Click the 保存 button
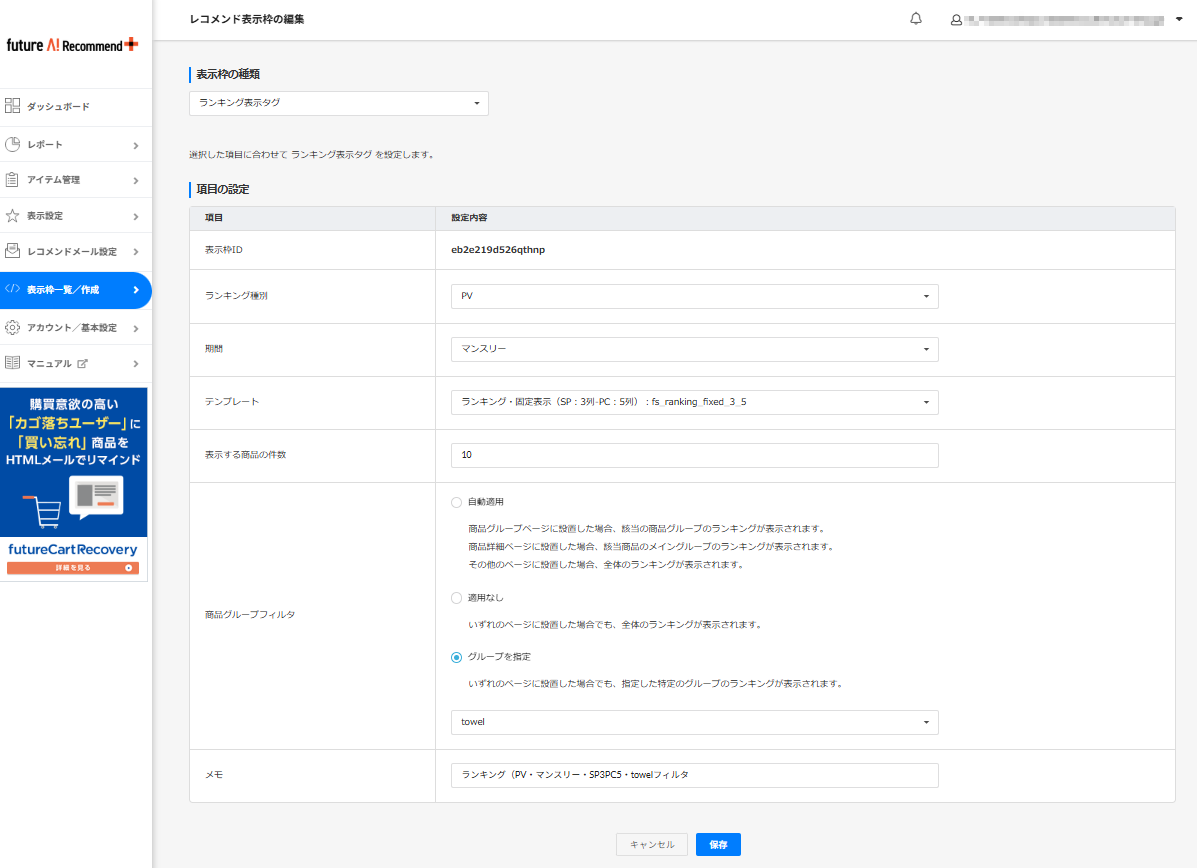This screenshot has width=1197, height=868. click(x=718, y=845)
